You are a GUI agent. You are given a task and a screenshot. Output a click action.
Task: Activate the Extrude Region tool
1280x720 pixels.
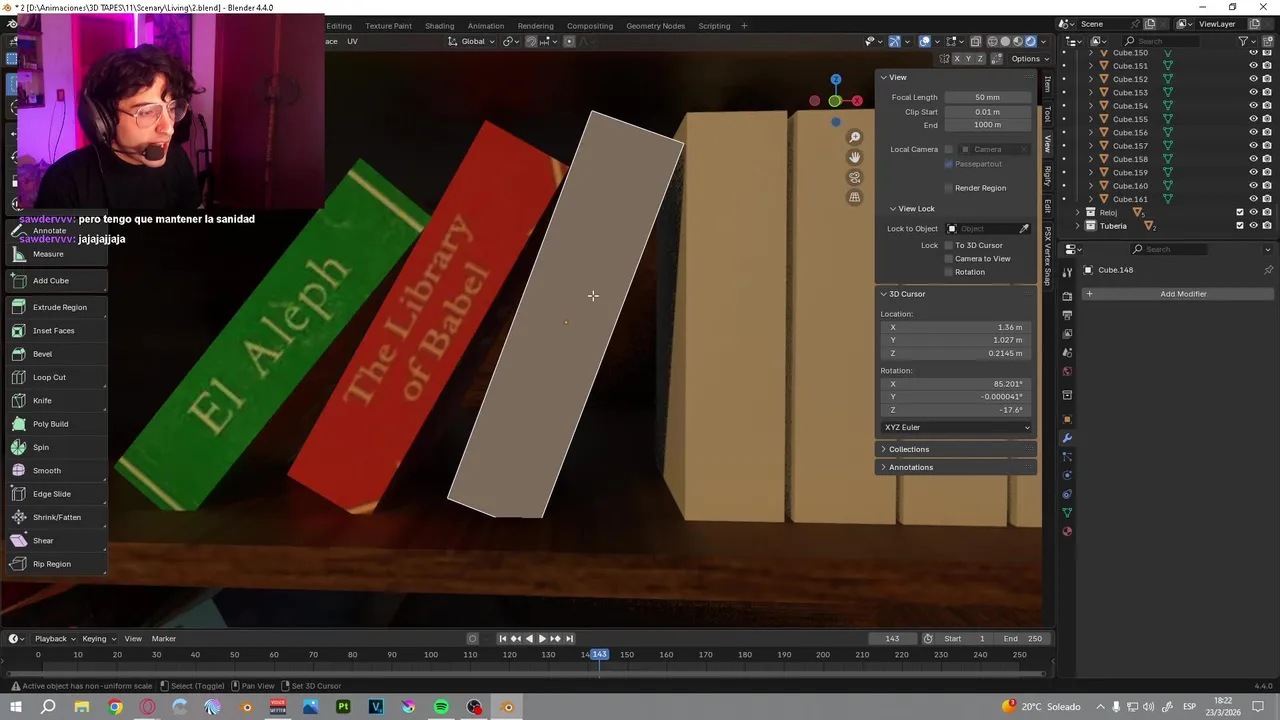pyautogui.click(x=55, y=307)
